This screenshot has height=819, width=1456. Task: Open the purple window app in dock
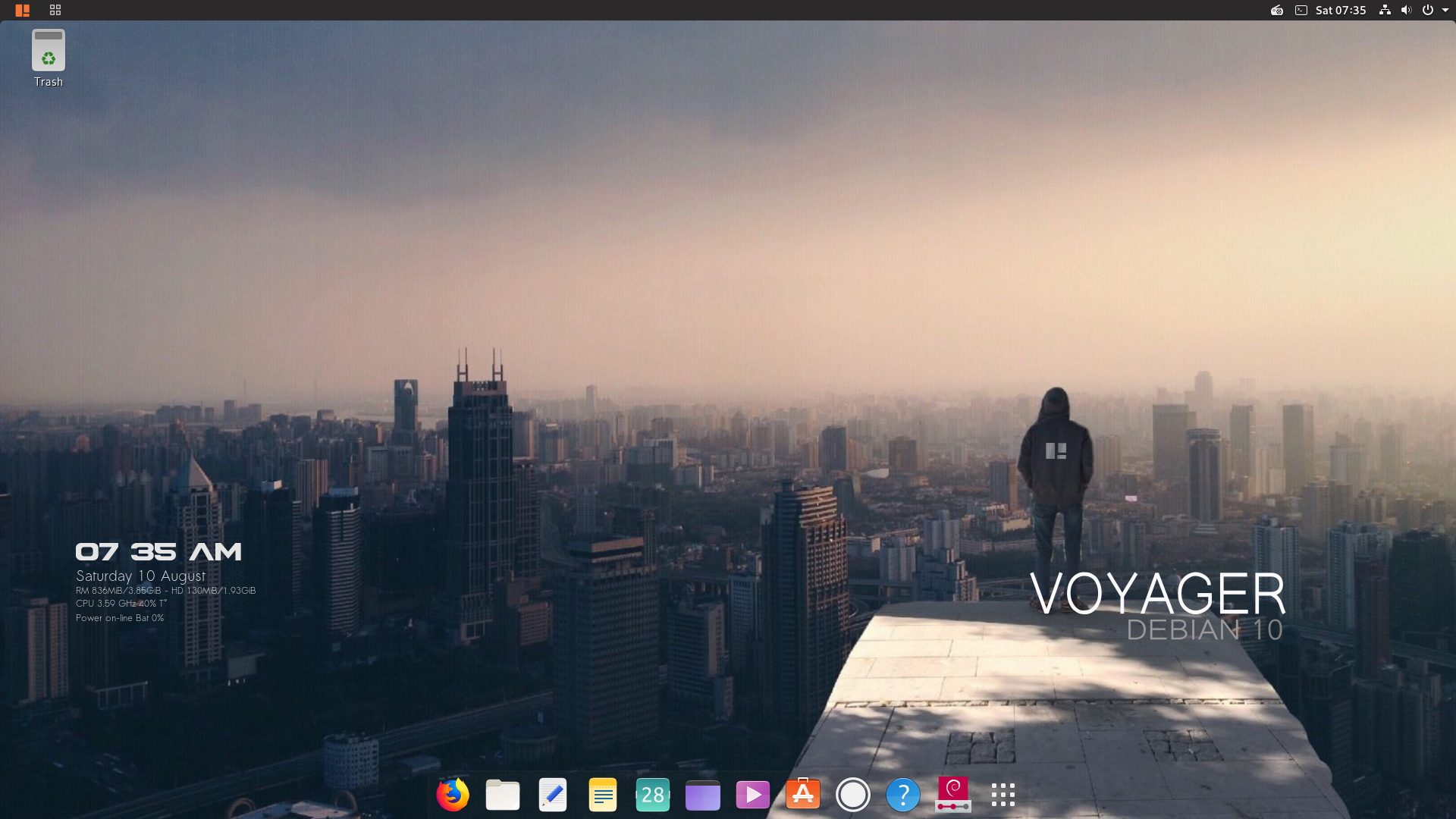[703, 795]
